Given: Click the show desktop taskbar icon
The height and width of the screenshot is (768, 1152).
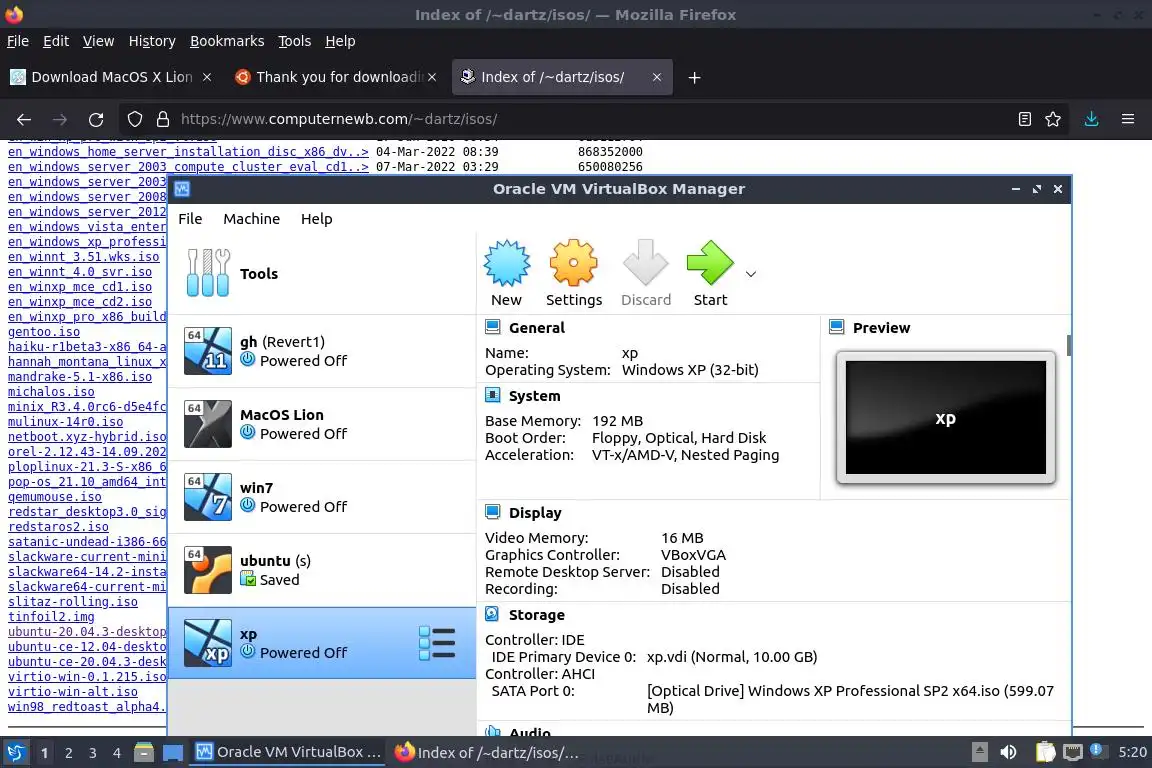Looking at the screenshot, I should coord(173,753).
